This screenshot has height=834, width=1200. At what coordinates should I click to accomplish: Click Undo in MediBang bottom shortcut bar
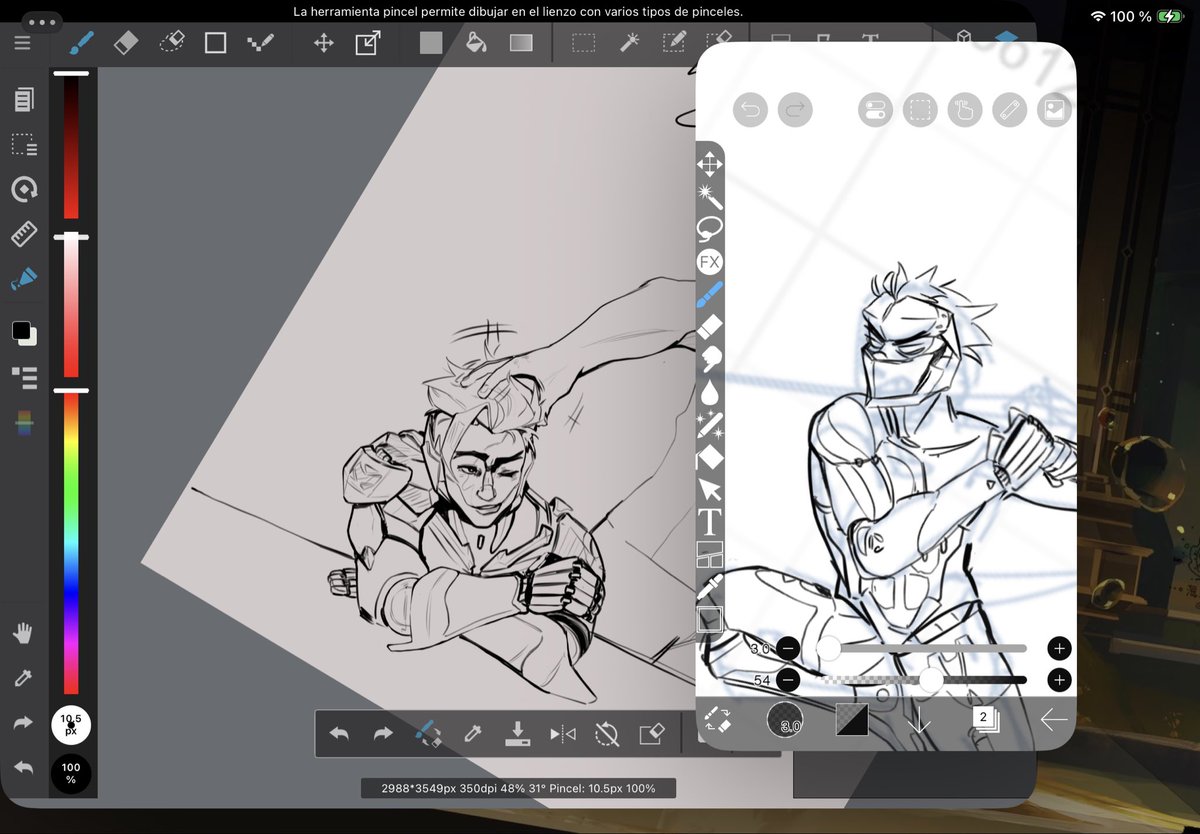coord(339,735)
